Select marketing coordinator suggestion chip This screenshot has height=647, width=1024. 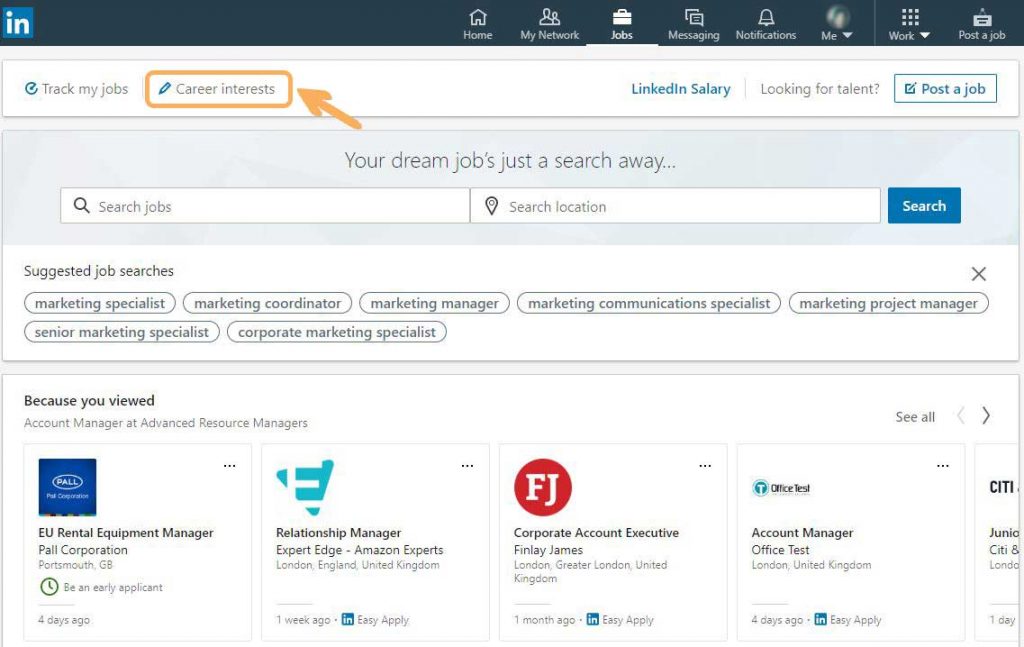click(x=268, y=303)
